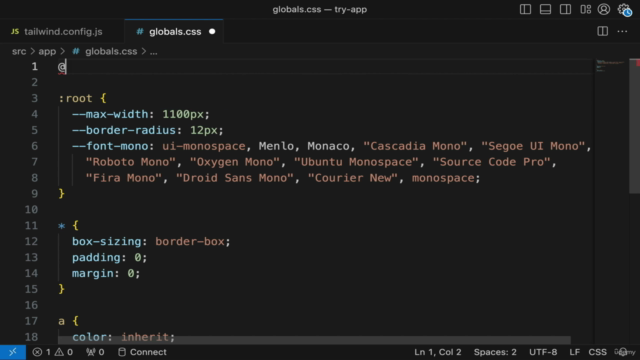Open the breadcrumb ellipsis symbol list
Screen dimensions: 640x360
pyautogui.click(x=153, y=51)
